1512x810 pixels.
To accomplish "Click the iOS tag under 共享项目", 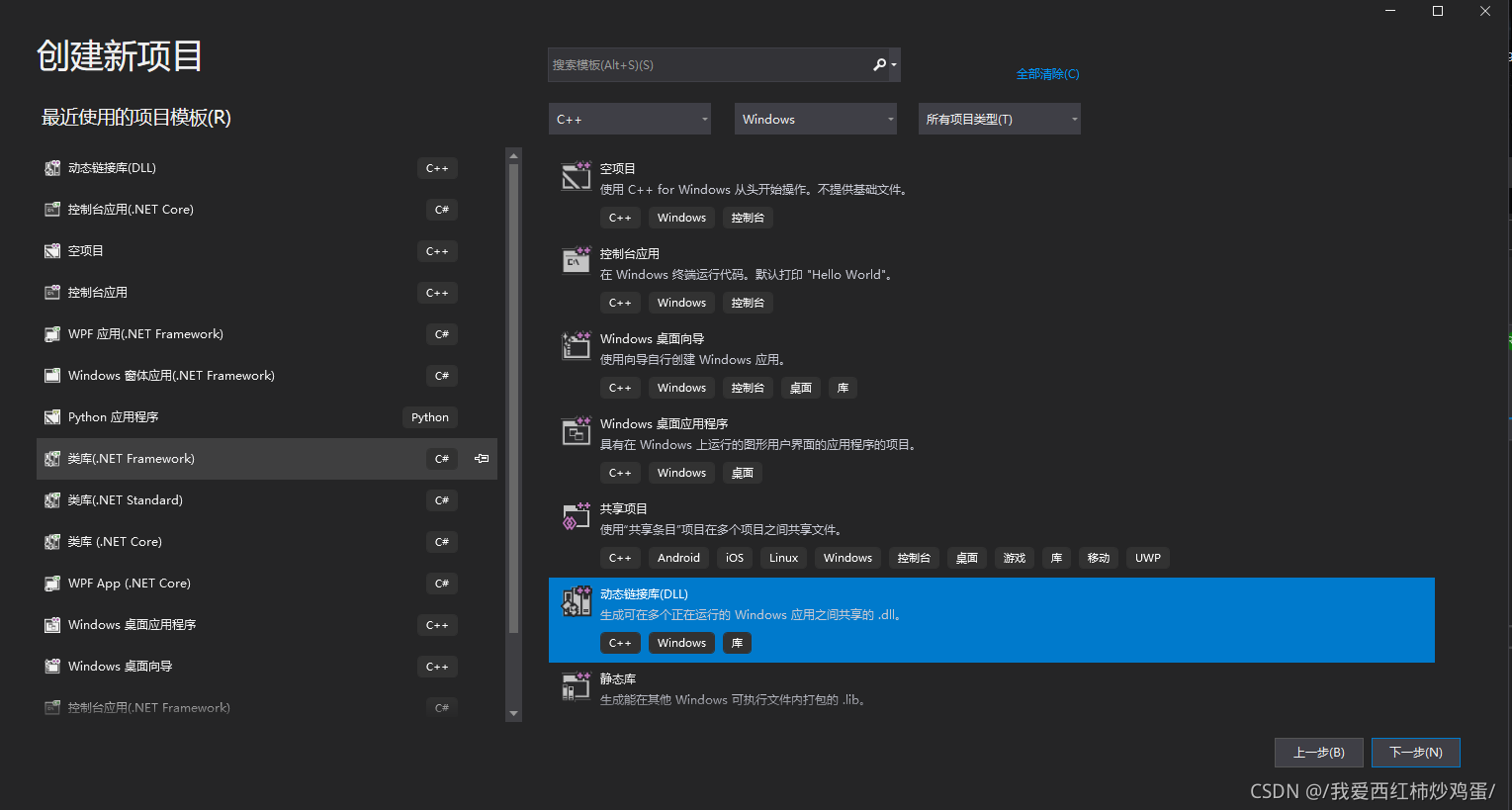I will [735, 558].
